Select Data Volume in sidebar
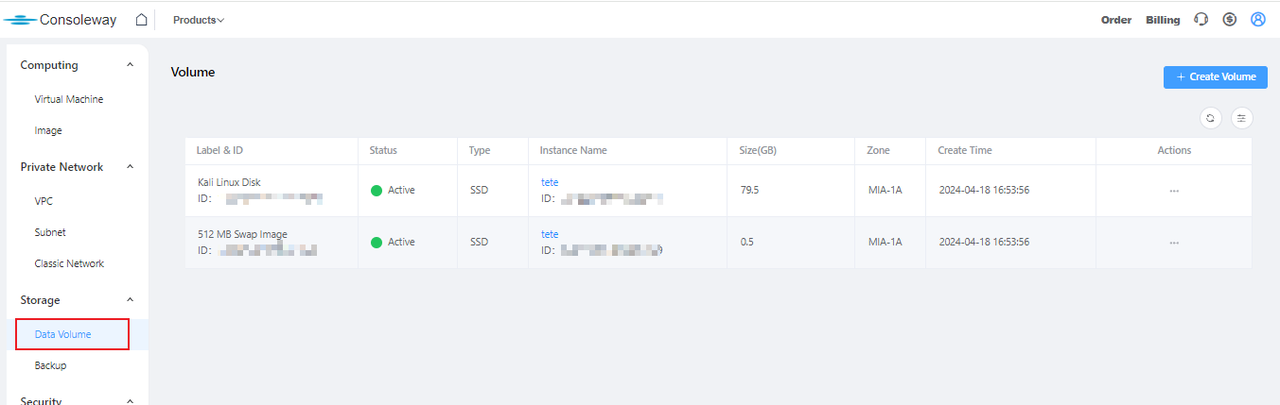The height and width of the screenshot is (405, 1280). pos(63,334)
